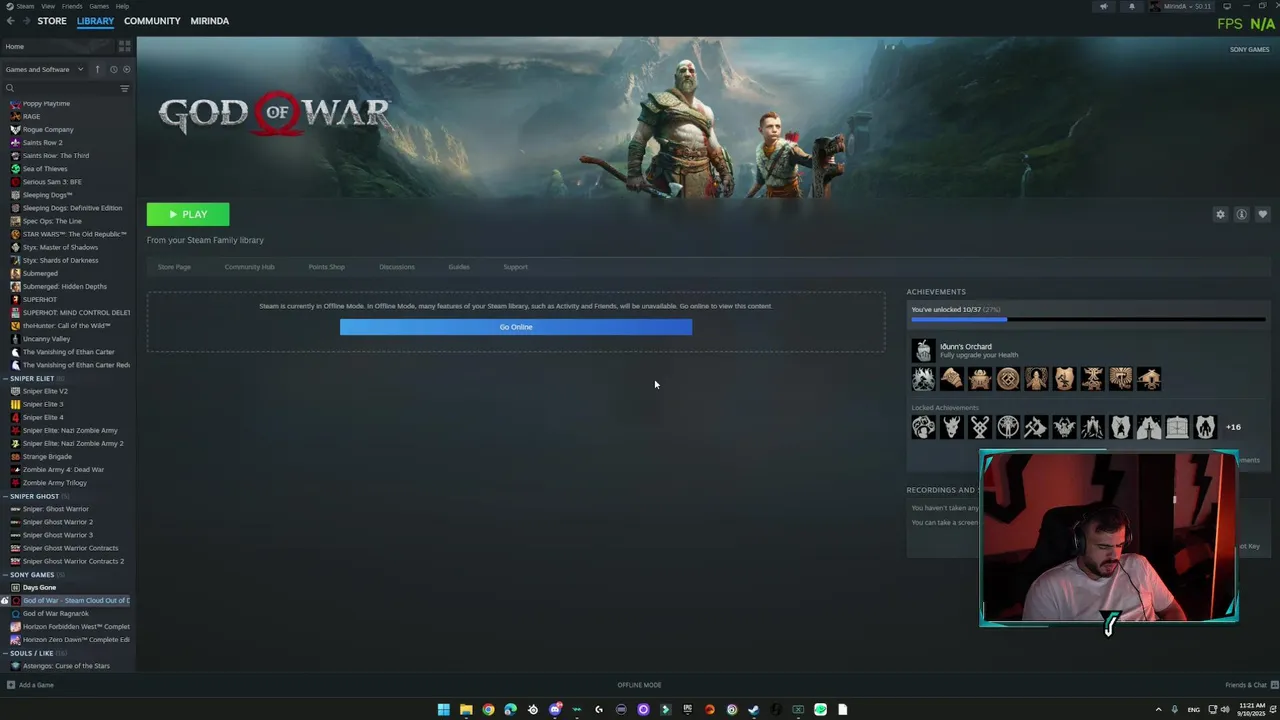Add God of War to favorites heart
Viewport: 1280px width, 720px height.
(x=1262, y=214)
